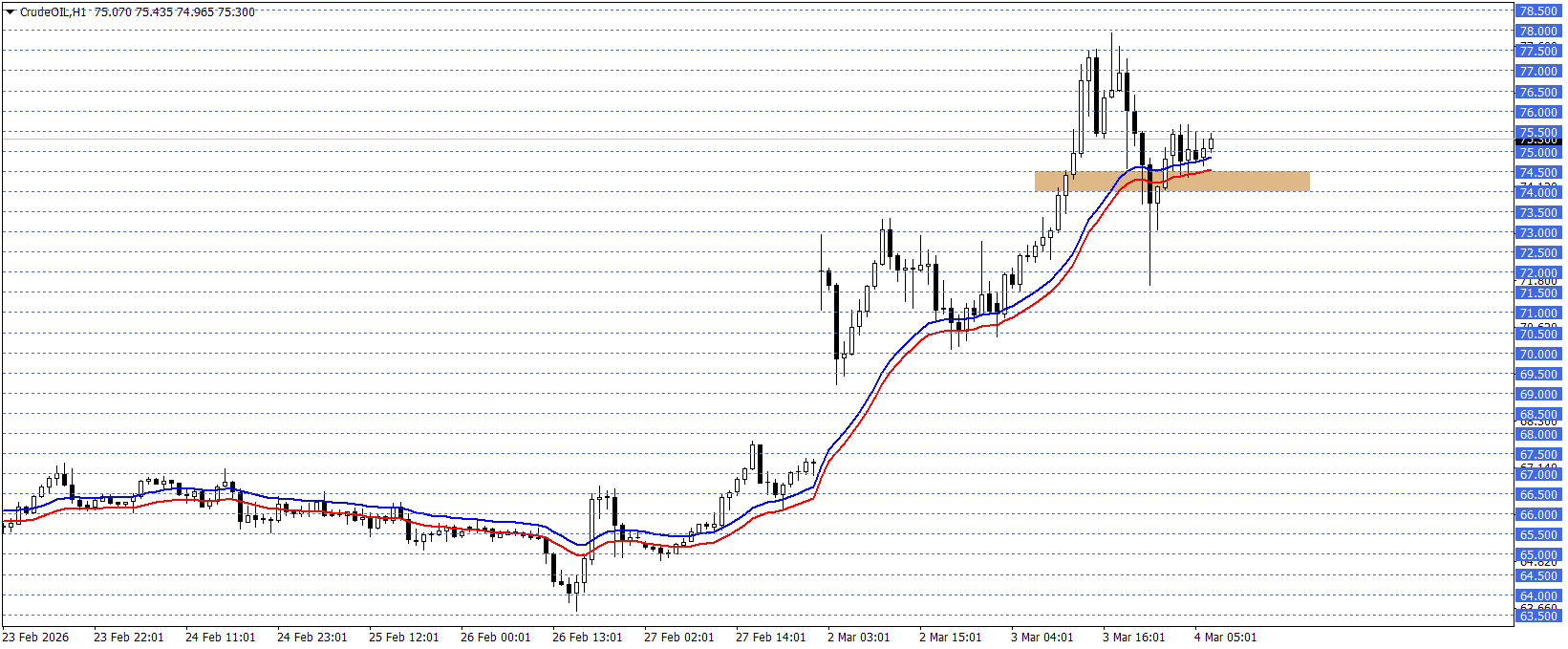Click the 2 Mar 15:01 time label
This screenshot has width=1568, height=649.
951,638
